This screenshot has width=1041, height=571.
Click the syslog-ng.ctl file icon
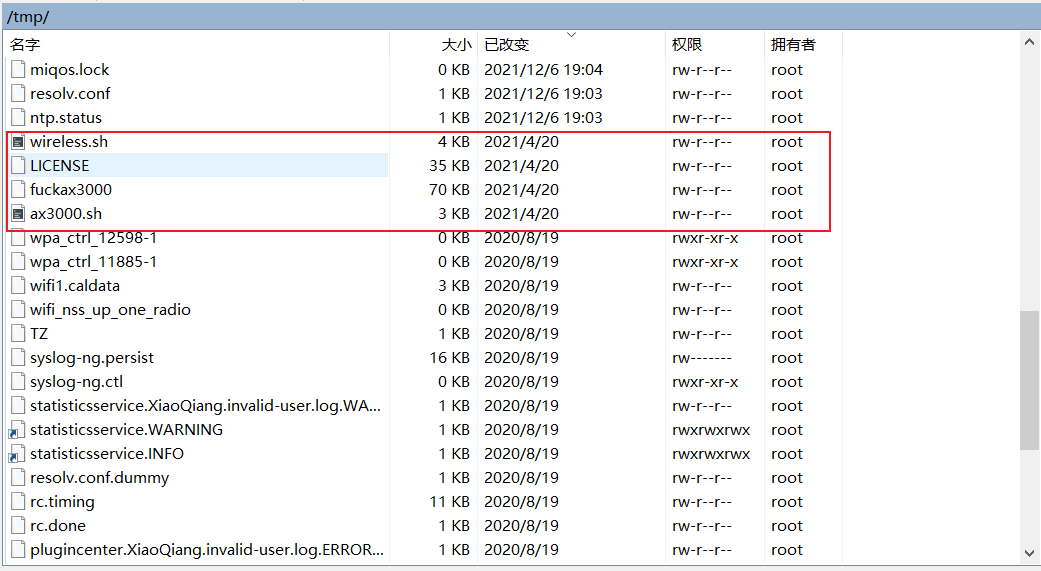click(x=19, y=382)
